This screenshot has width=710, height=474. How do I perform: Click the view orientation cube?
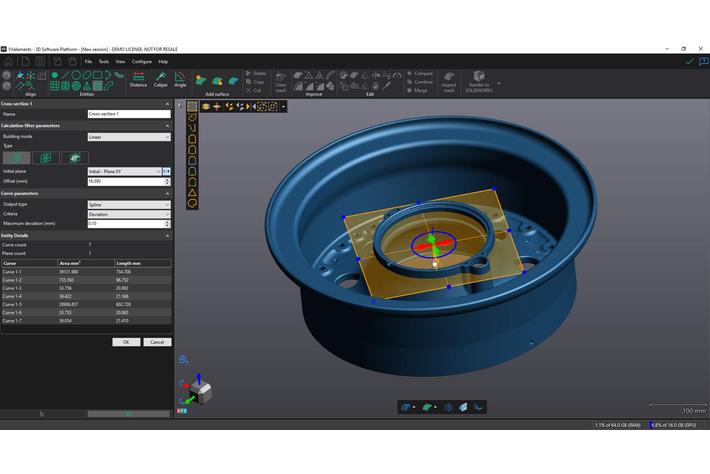200,392
